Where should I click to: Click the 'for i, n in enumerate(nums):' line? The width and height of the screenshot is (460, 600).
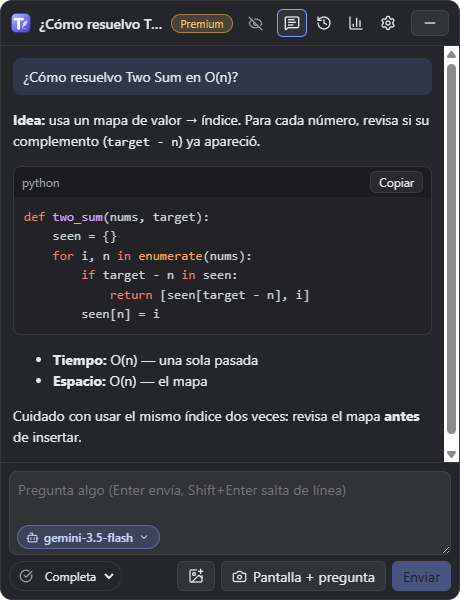tap(152, 256)
